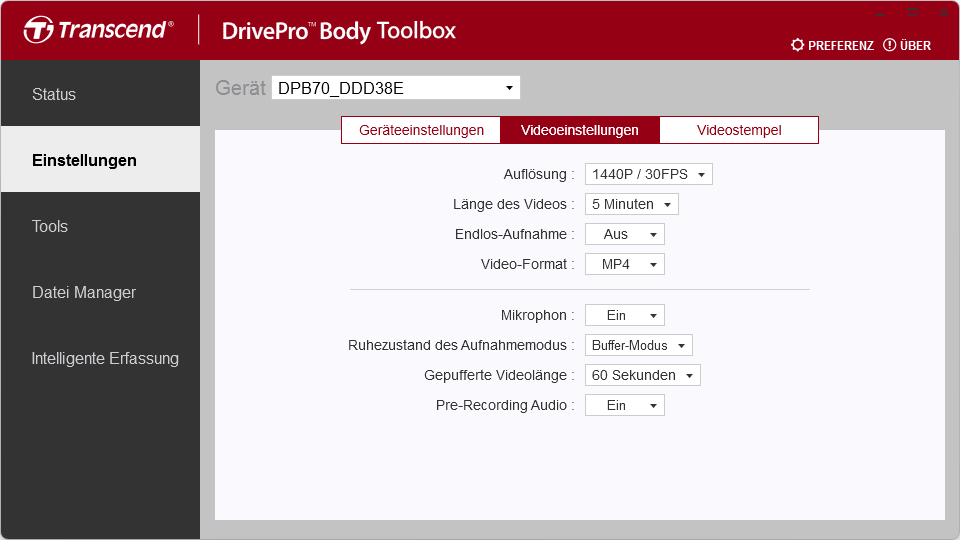
Task: Open the Status section
Action: click(x=100, y=94)
